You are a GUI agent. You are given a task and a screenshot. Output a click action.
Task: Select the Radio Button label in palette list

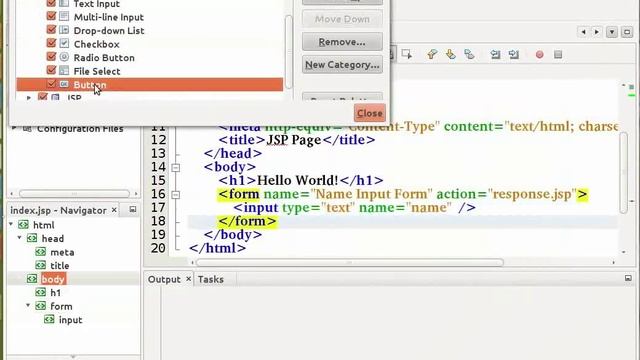[104, 58]
